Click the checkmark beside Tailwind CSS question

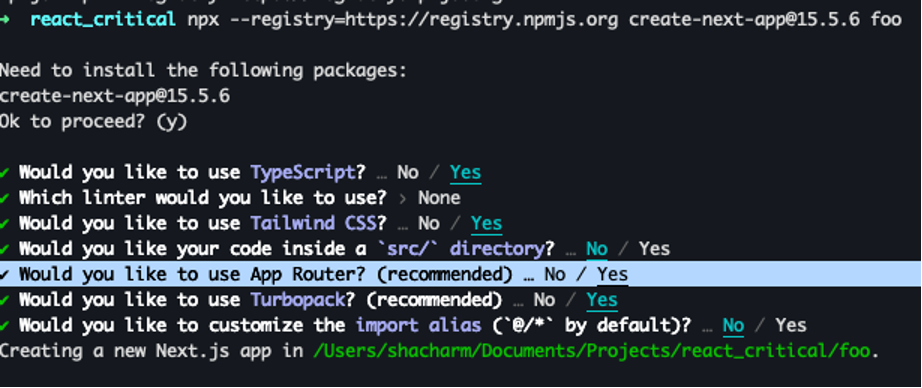point(4,223)
